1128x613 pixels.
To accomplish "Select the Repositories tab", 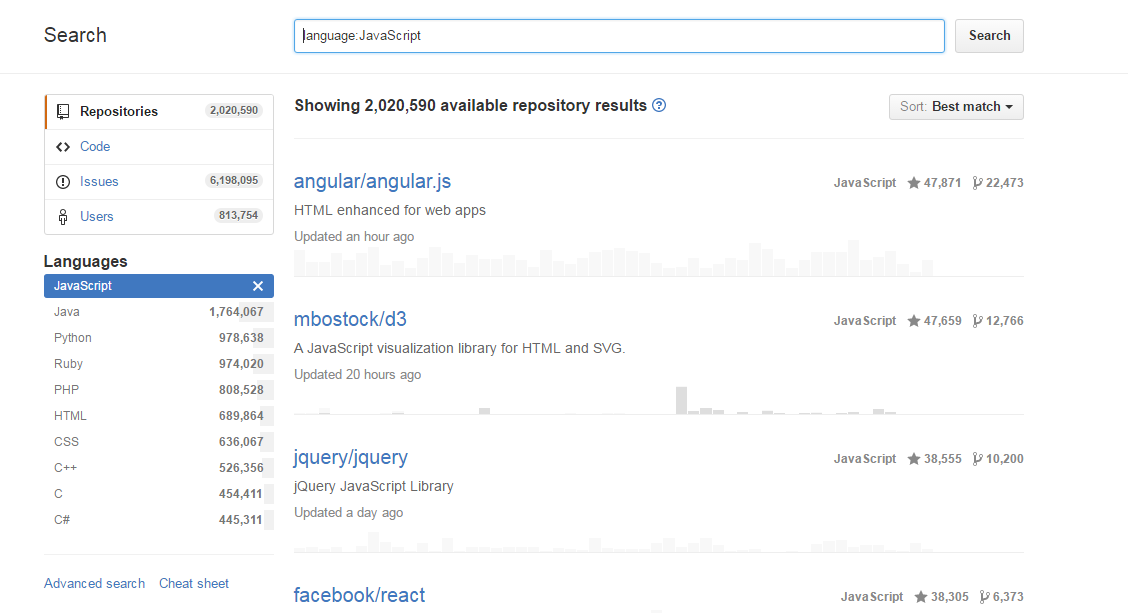I will pos(159,112).
